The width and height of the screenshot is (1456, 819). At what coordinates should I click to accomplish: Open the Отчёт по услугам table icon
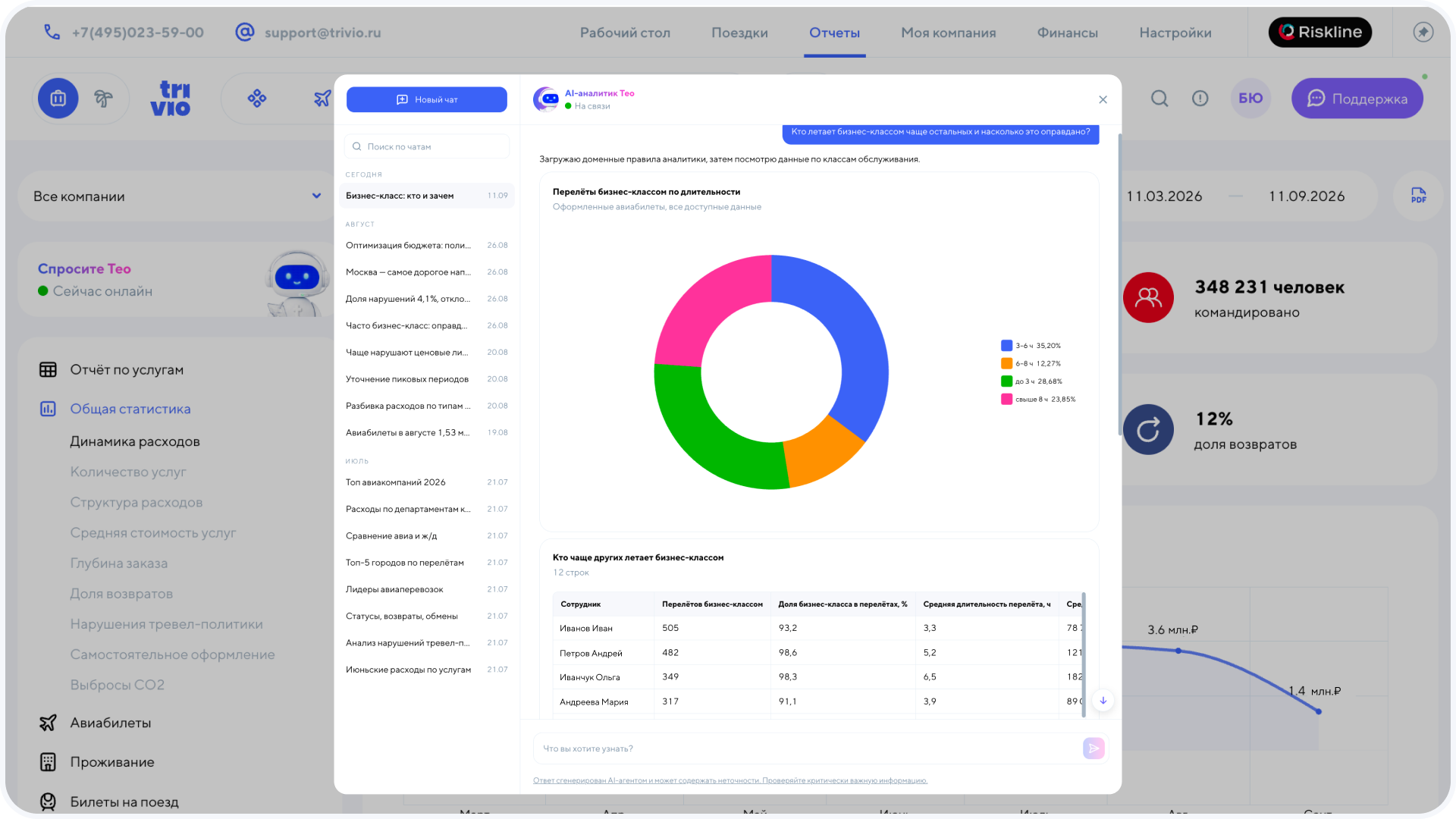coord(48,369)
